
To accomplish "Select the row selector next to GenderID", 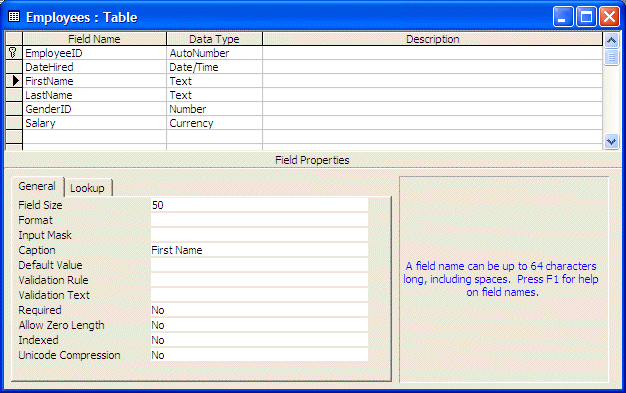I will coord(14,109).
